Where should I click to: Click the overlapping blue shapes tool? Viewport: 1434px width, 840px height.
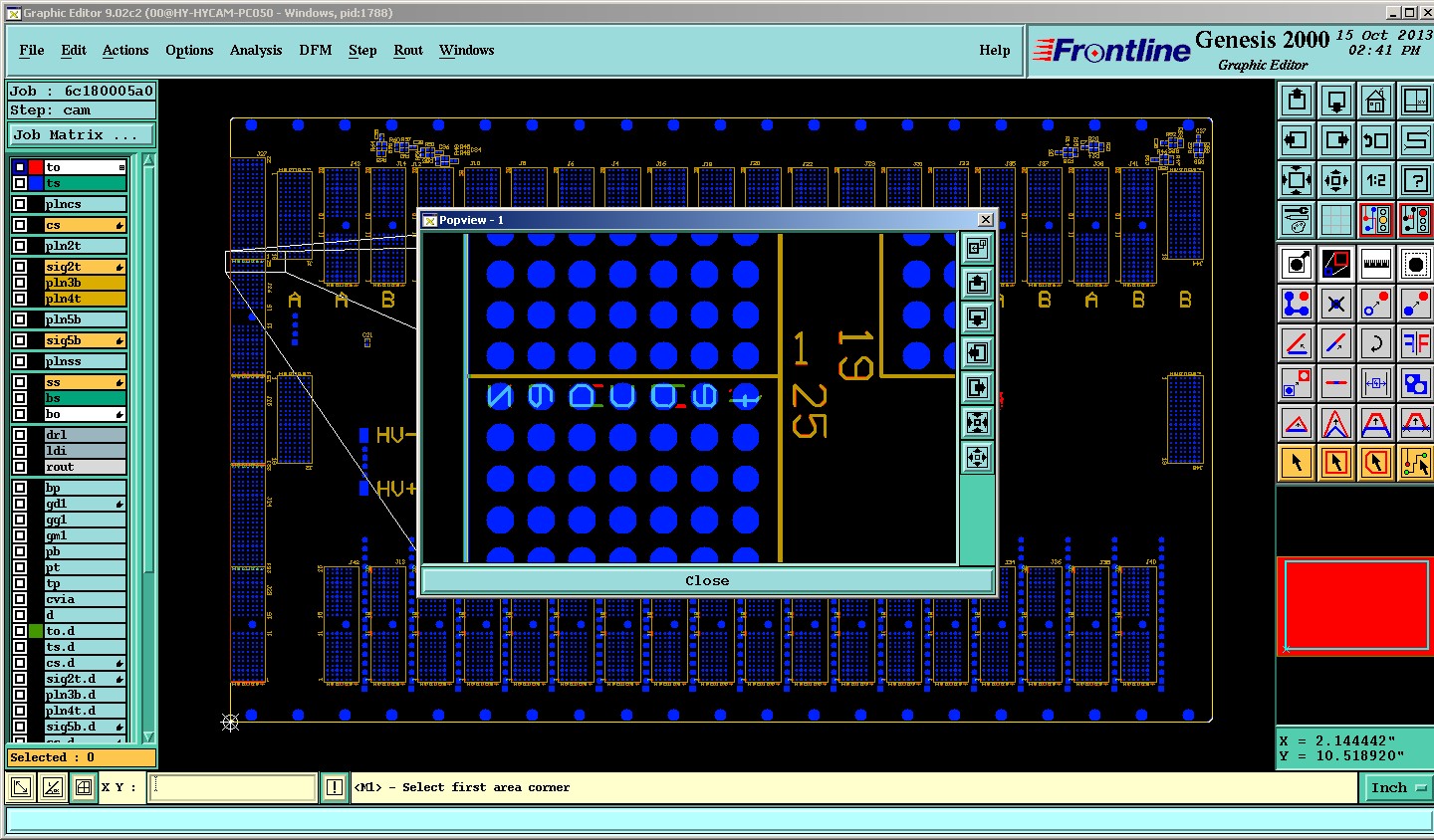(1416, 383)
